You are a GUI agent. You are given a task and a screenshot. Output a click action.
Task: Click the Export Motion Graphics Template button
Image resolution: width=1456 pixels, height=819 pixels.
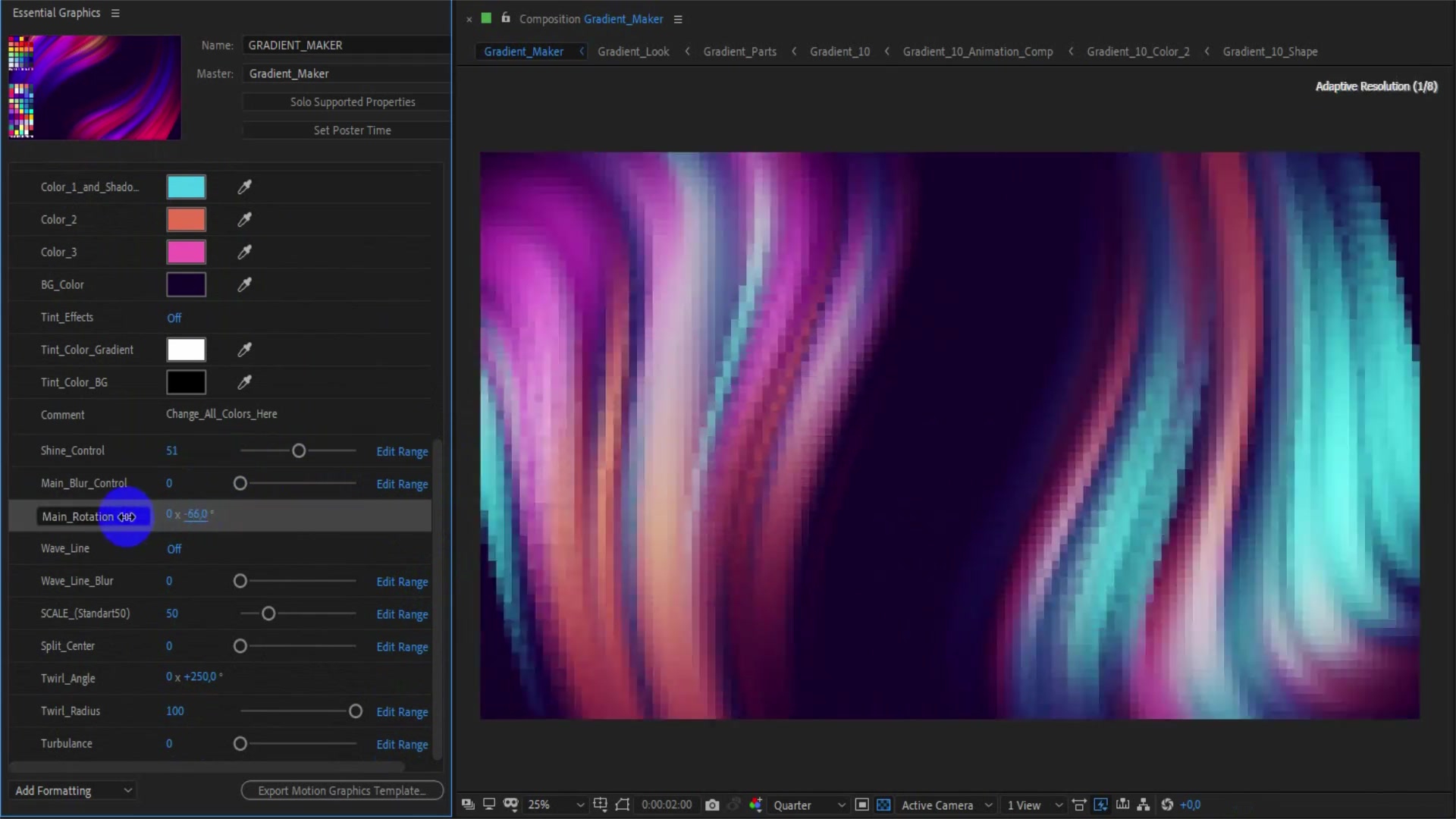click(x=341, y=790)
